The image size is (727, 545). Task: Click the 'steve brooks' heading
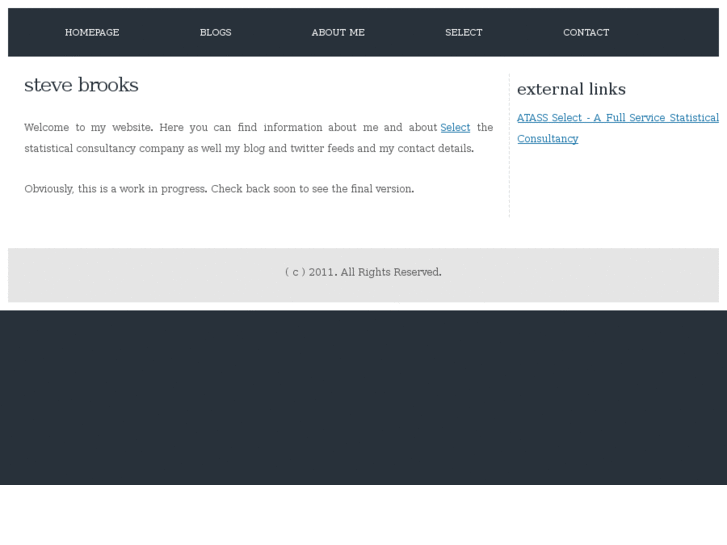pyautogui.click(x=81, y=85)
